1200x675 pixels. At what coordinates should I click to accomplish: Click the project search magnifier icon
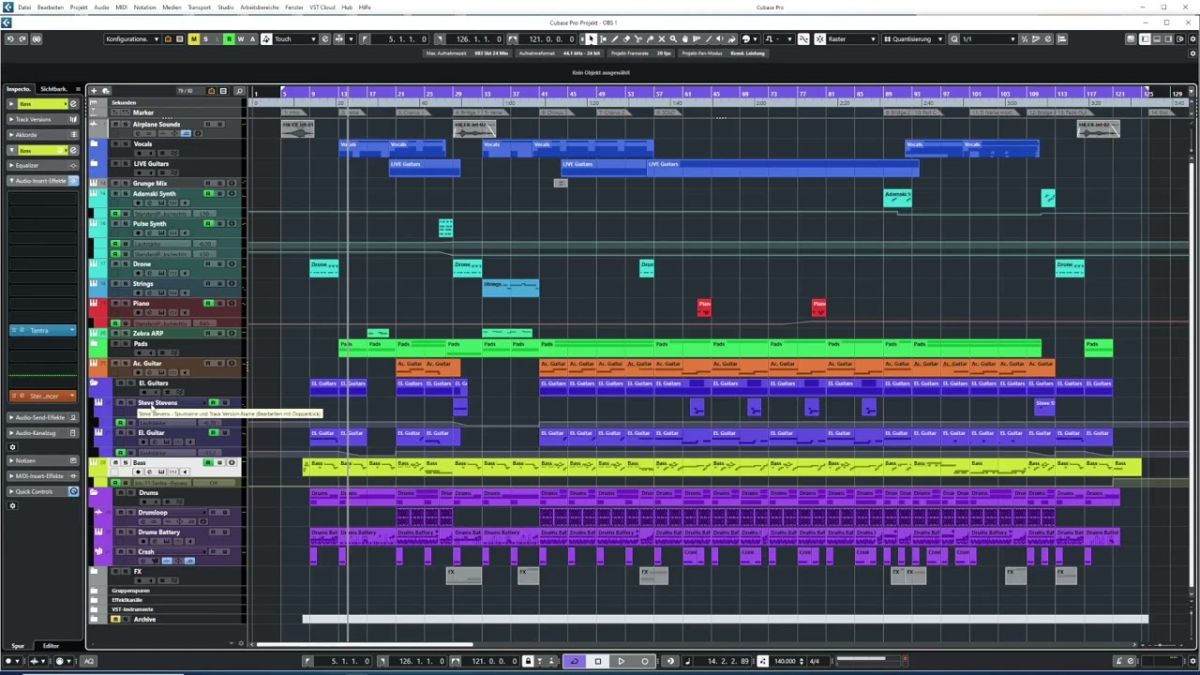coord(239,89)
